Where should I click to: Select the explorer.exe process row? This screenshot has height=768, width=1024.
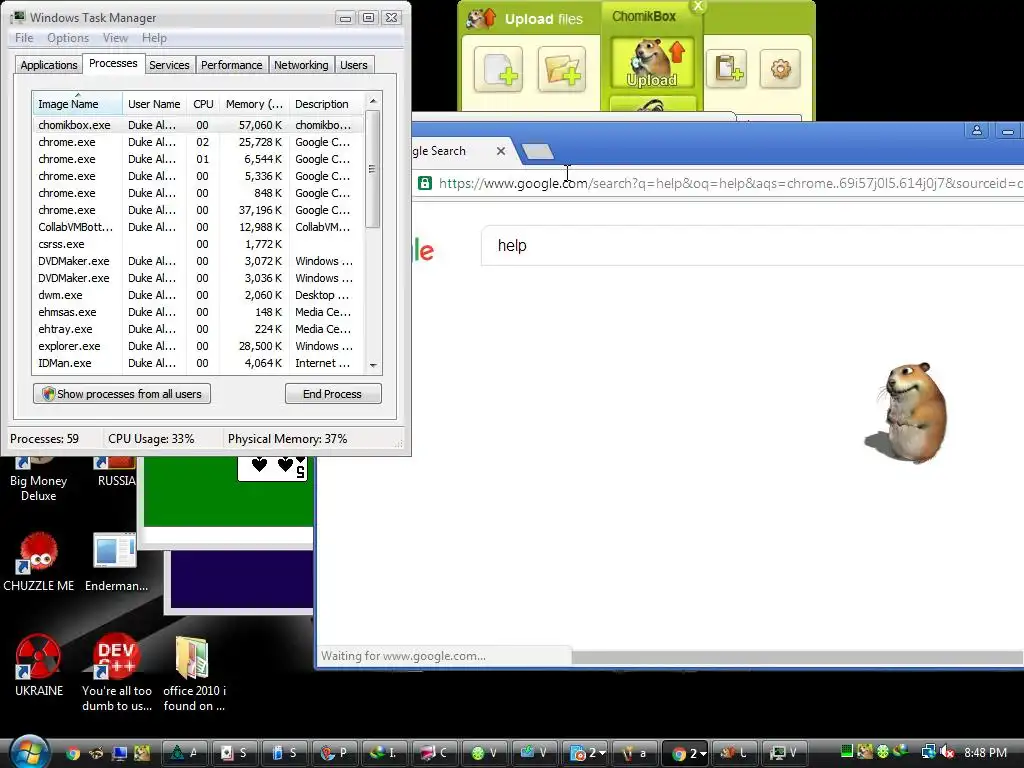(199, 345)
